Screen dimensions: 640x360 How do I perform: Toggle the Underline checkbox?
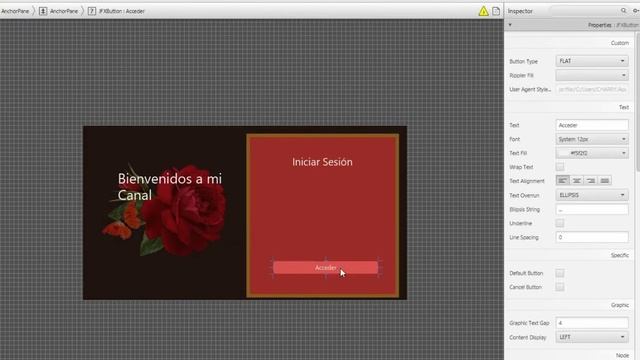[x=560, y=223]
